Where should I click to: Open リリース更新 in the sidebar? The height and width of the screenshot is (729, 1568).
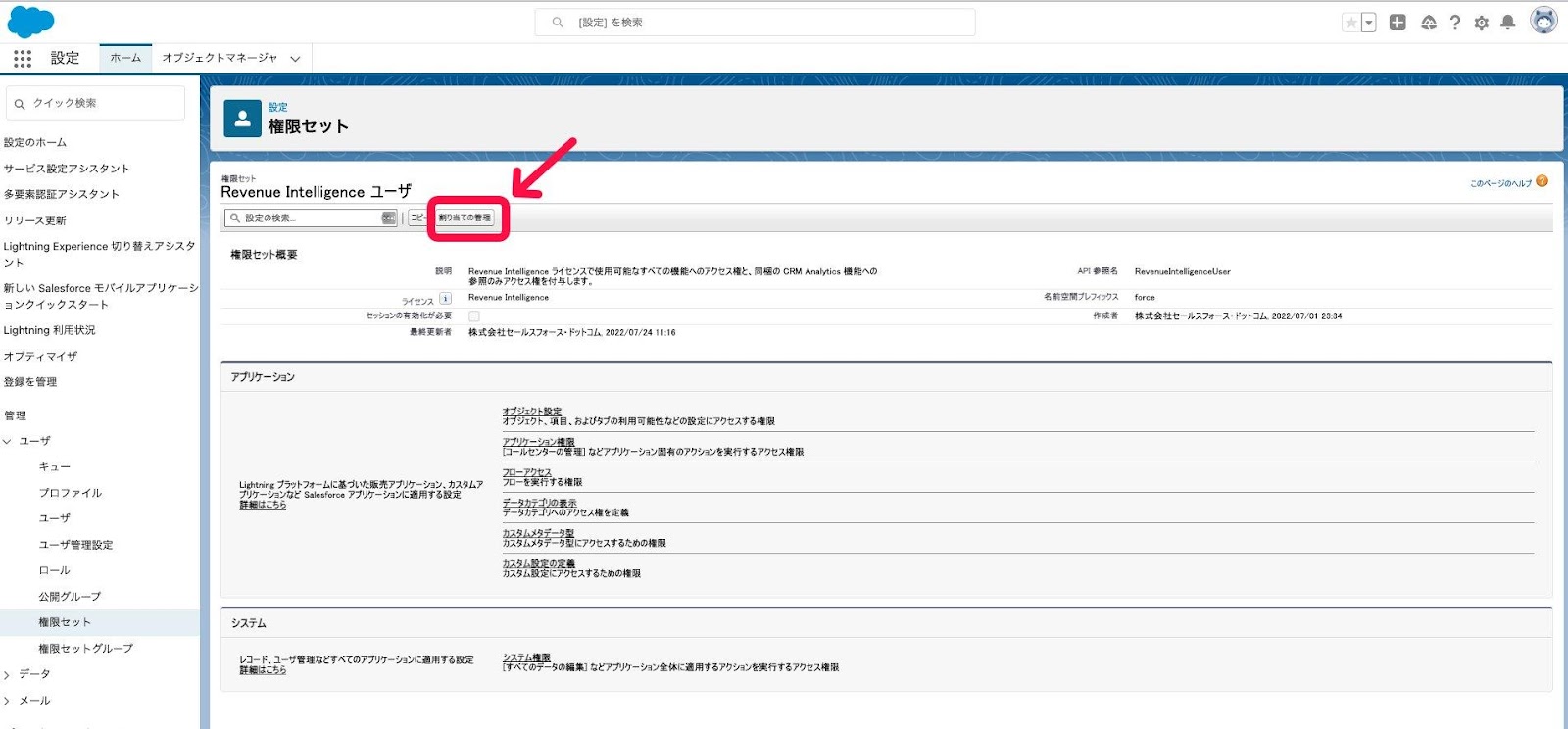tap(35, 220)
